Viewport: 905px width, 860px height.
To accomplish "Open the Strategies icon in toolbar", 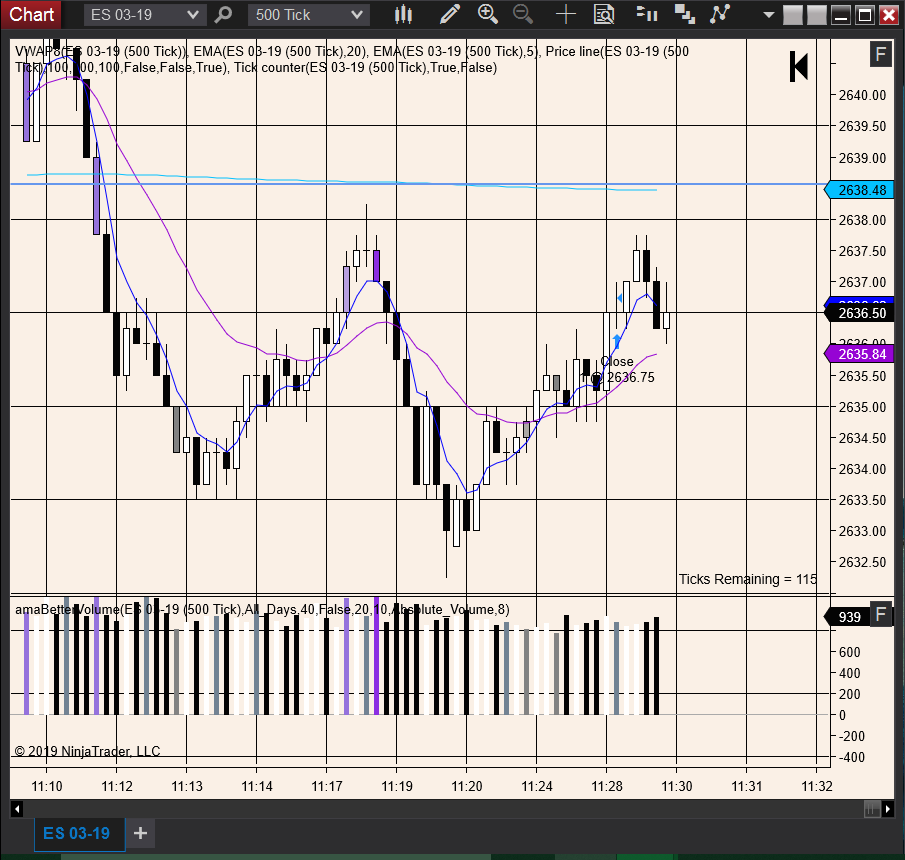I will click(720, 14).
